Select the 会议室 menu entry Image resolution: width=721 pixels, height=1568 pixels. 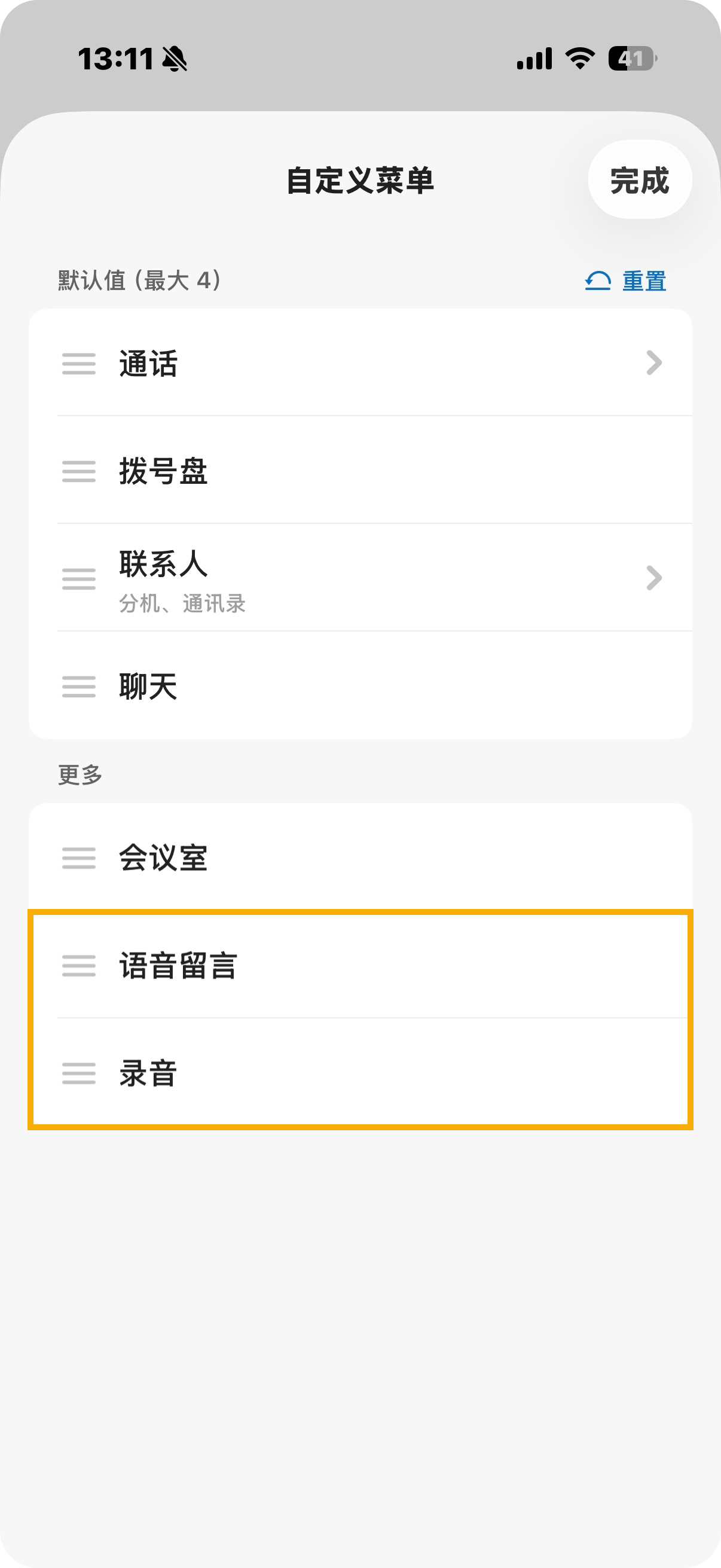click(x=360, y=857)
